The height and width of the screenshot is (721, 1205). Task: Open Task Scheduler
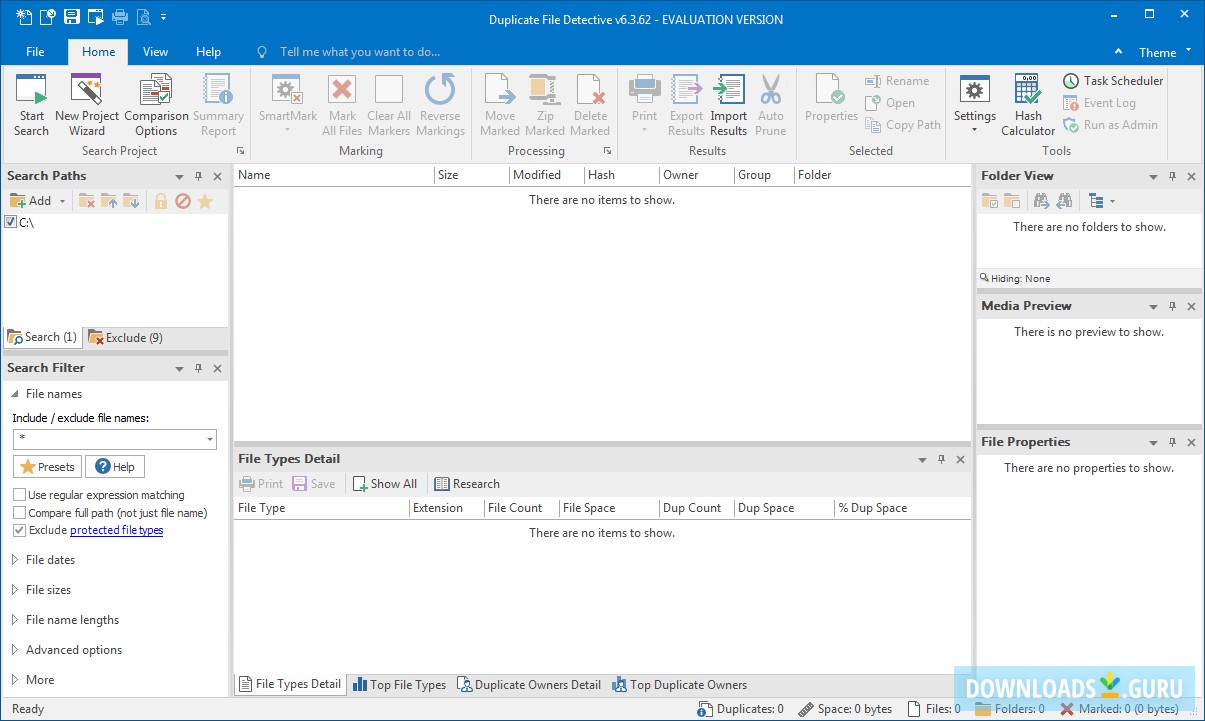pos(1113,81)
